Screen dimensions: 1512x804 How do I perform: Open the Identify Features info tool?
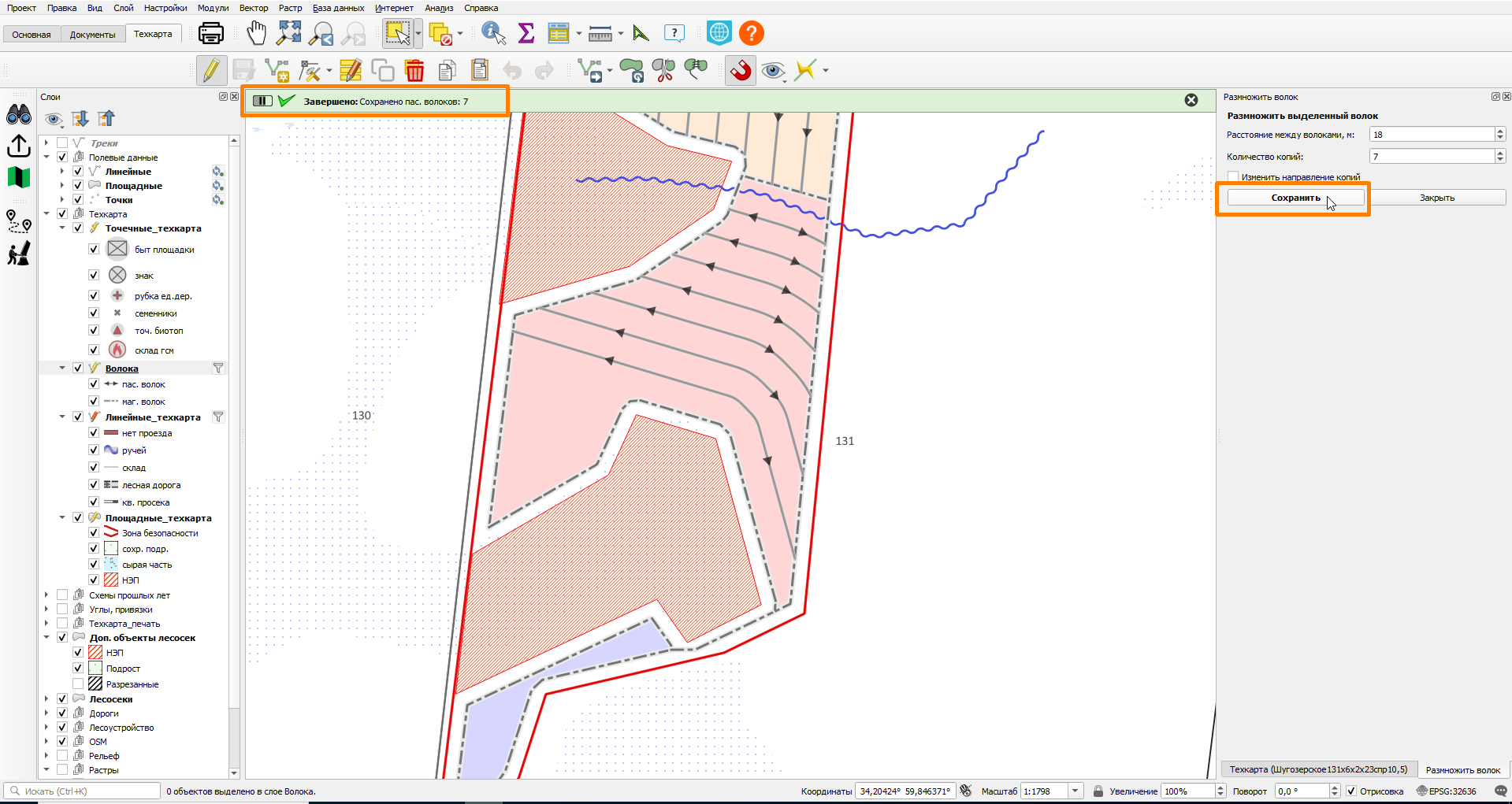click(x=493, y=33)
